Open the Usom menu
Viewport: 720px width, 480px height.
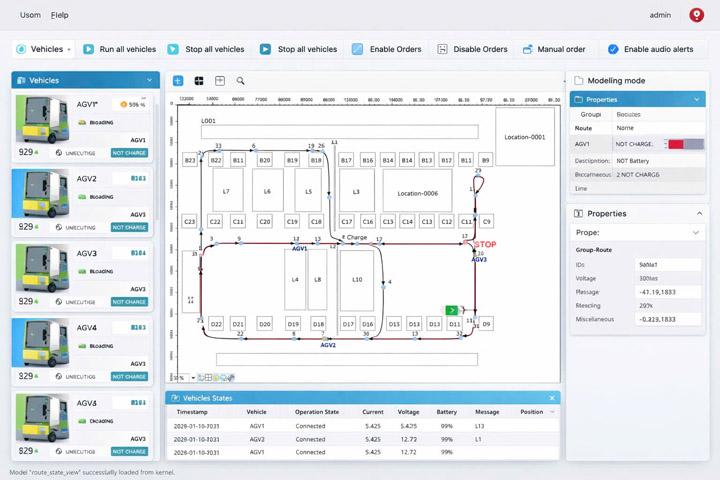[29, 15]
